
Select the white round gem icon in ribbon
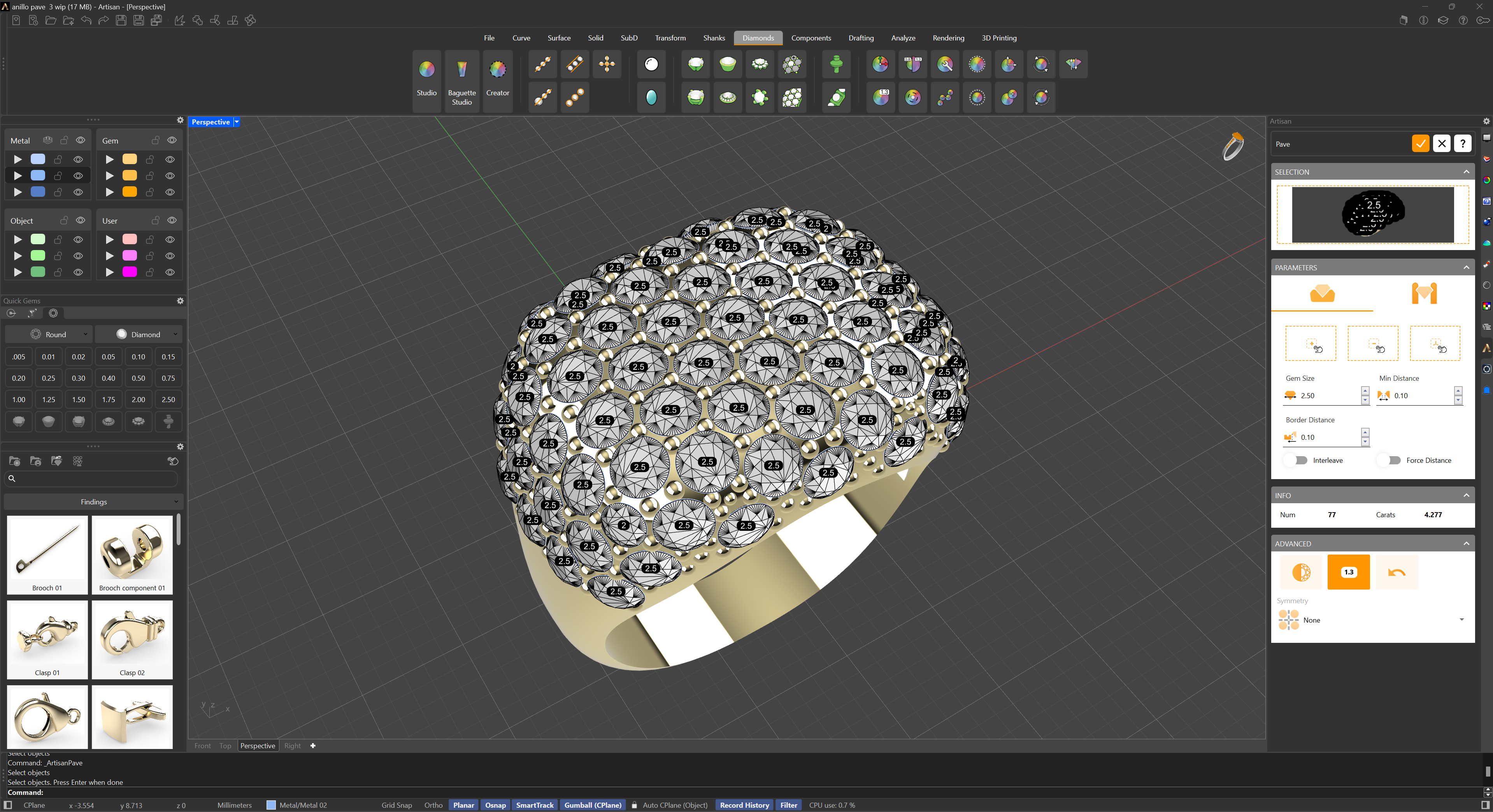tap(651, 64)
